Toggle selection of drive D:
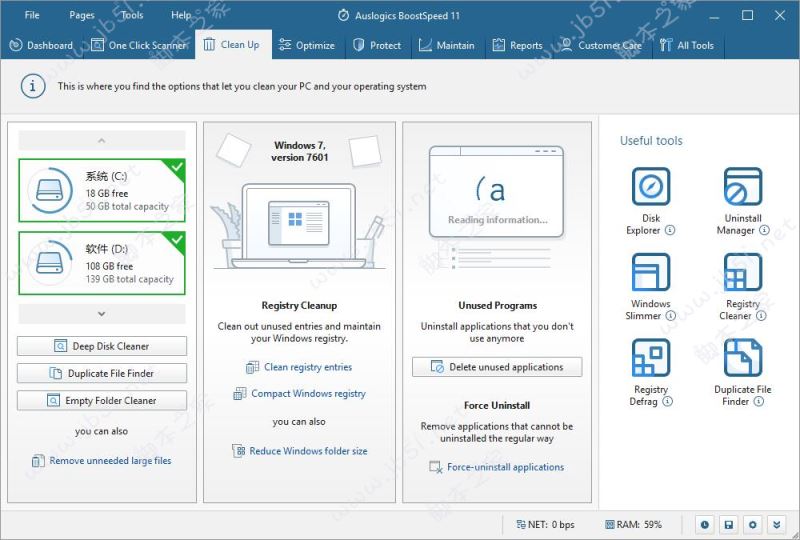 coord(102,263)
